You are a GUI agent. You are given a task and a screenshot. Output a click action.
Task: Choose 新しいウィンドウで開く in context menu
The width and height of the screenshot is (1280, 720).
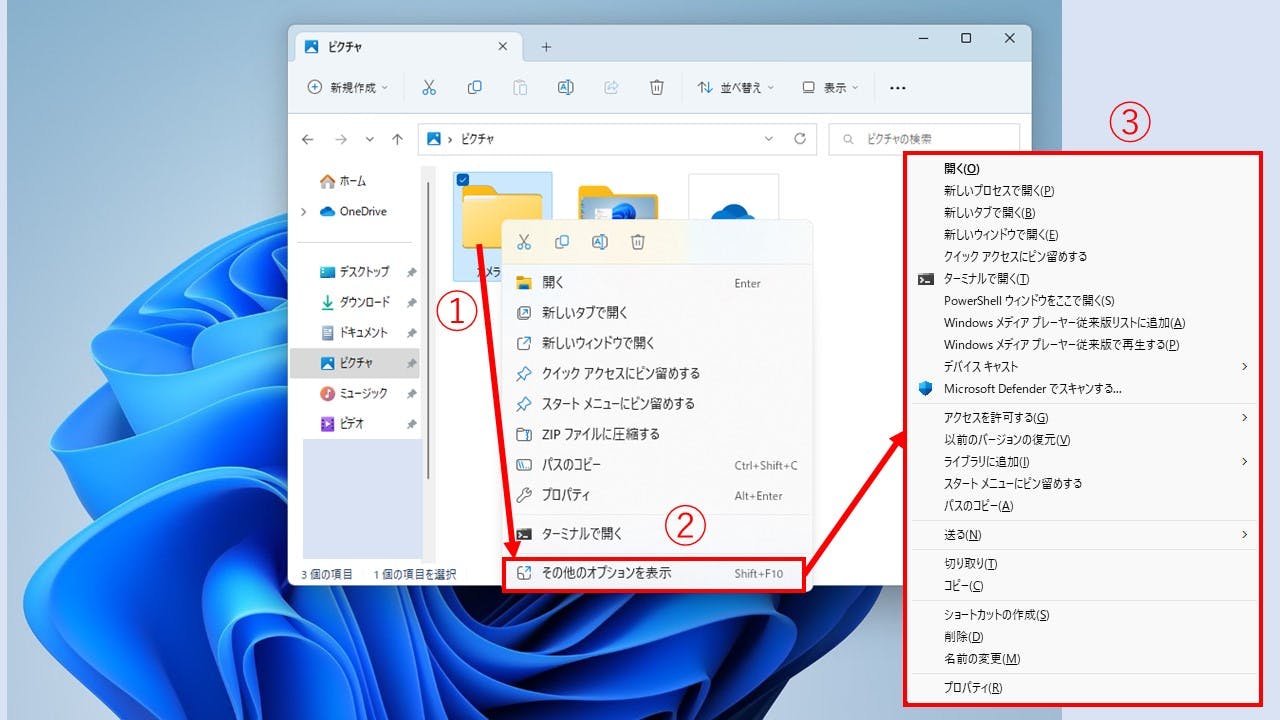[656, 343]
